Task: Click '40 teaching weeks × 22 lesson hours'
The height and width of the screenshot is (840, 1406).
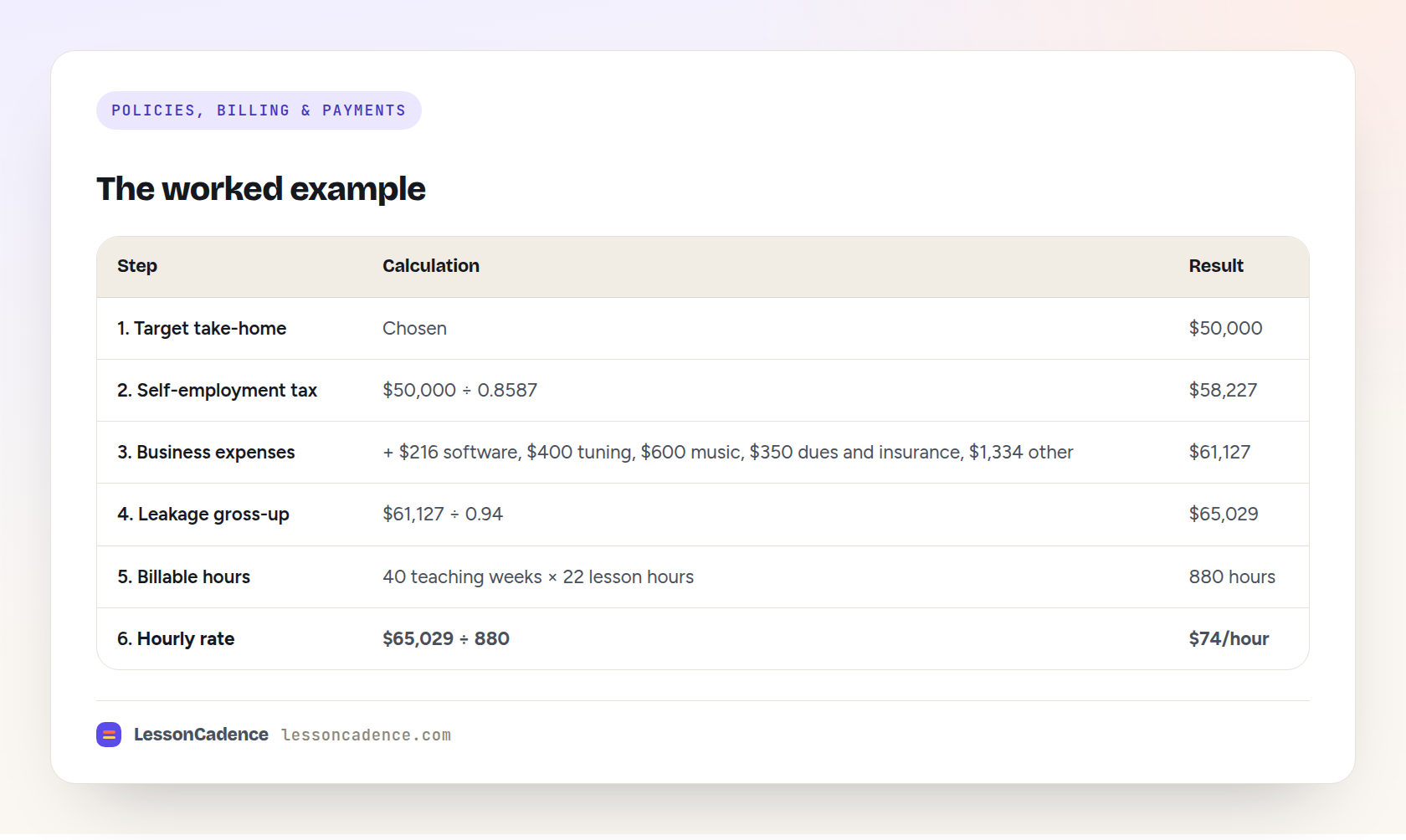Action: [x=538, y=577]
